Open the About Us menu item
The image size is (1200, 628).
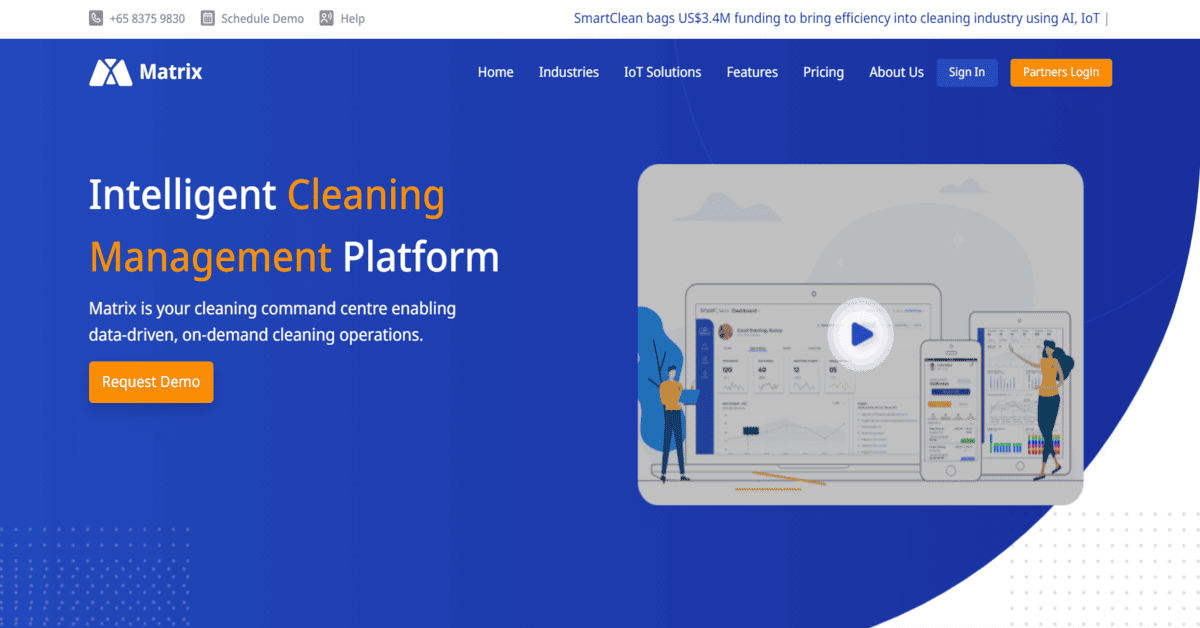click(896, 72)
